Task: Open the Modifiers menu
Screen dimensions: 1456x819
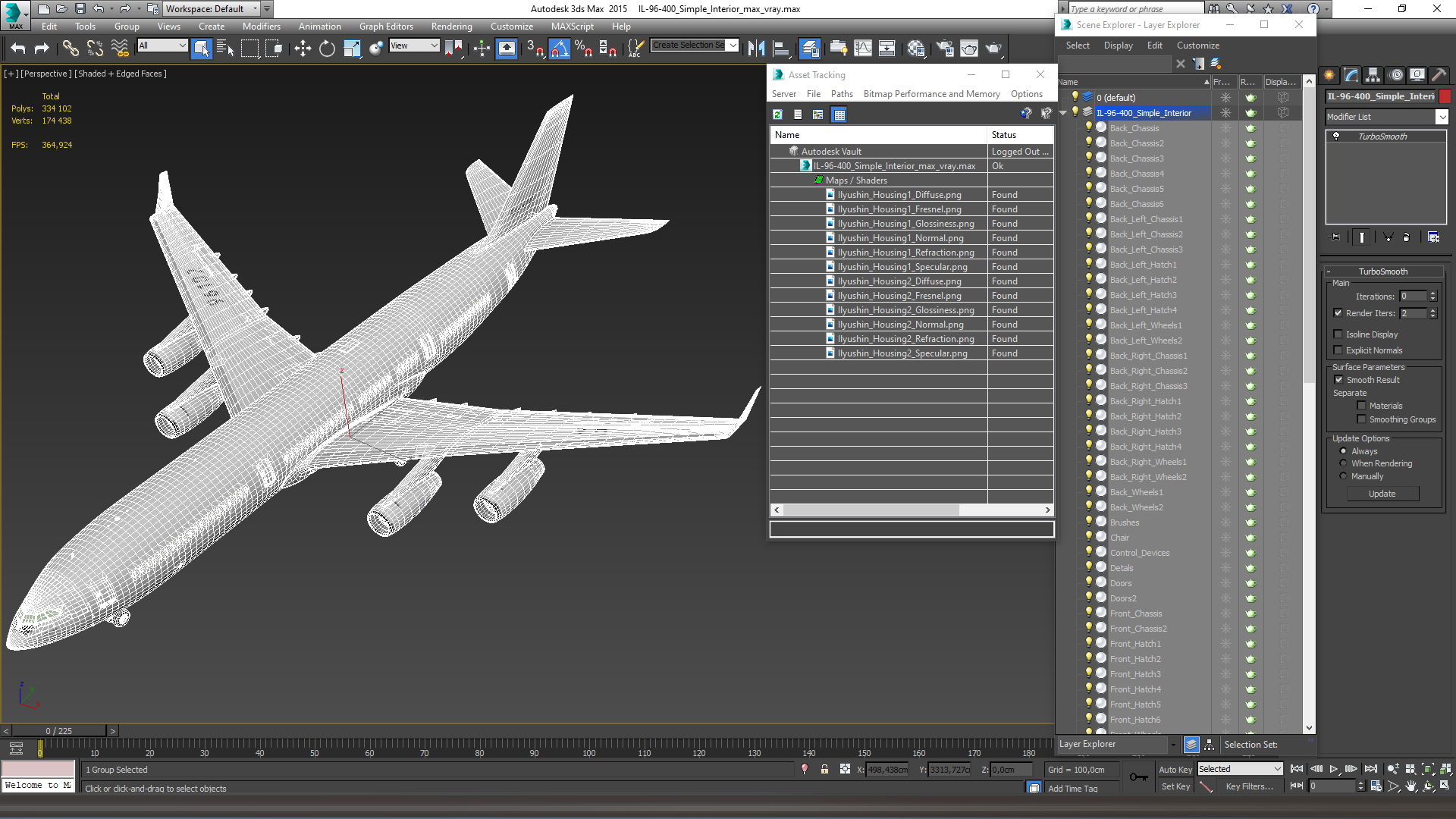Action: click(x=261, y=27)
